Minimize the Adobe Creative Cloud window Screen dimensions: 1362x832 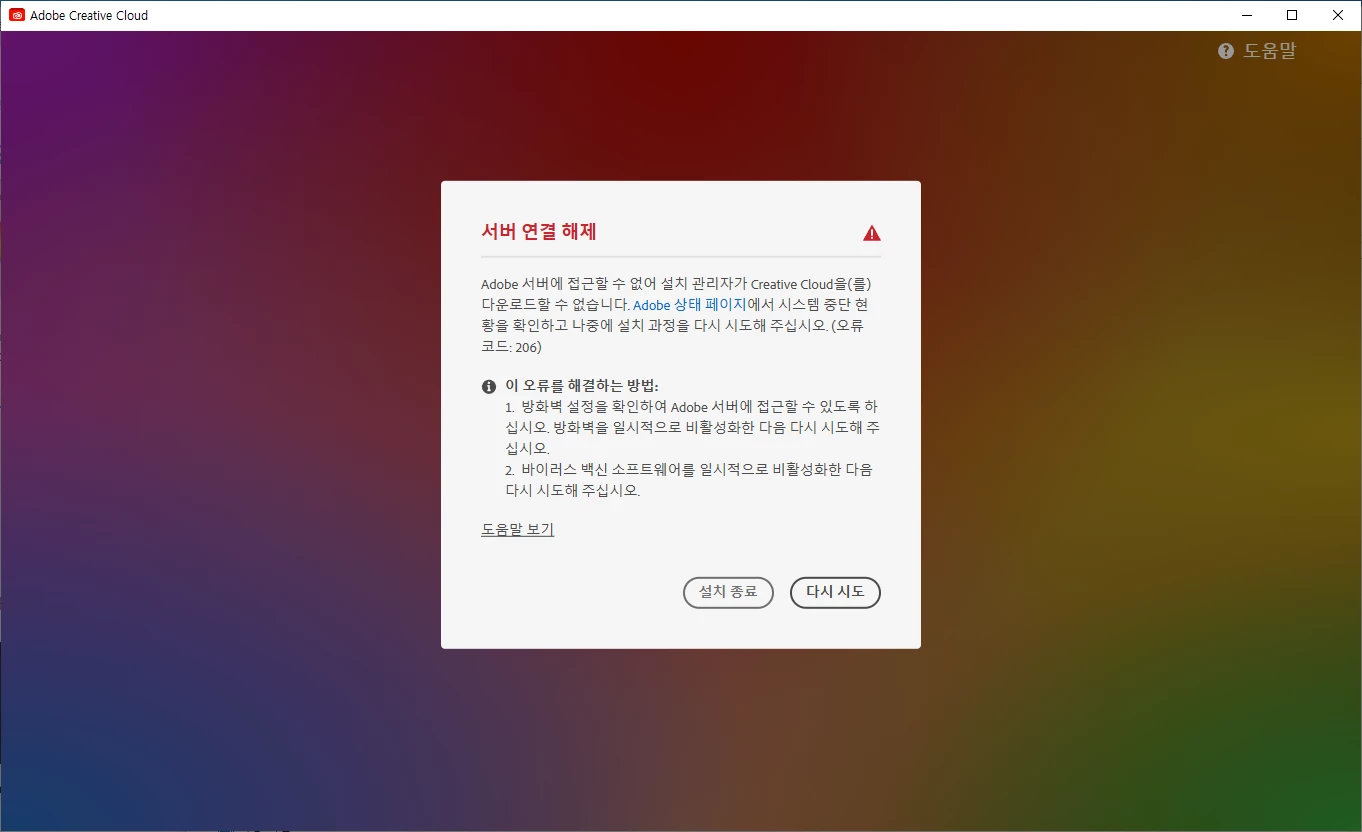tap(1247, 15)
